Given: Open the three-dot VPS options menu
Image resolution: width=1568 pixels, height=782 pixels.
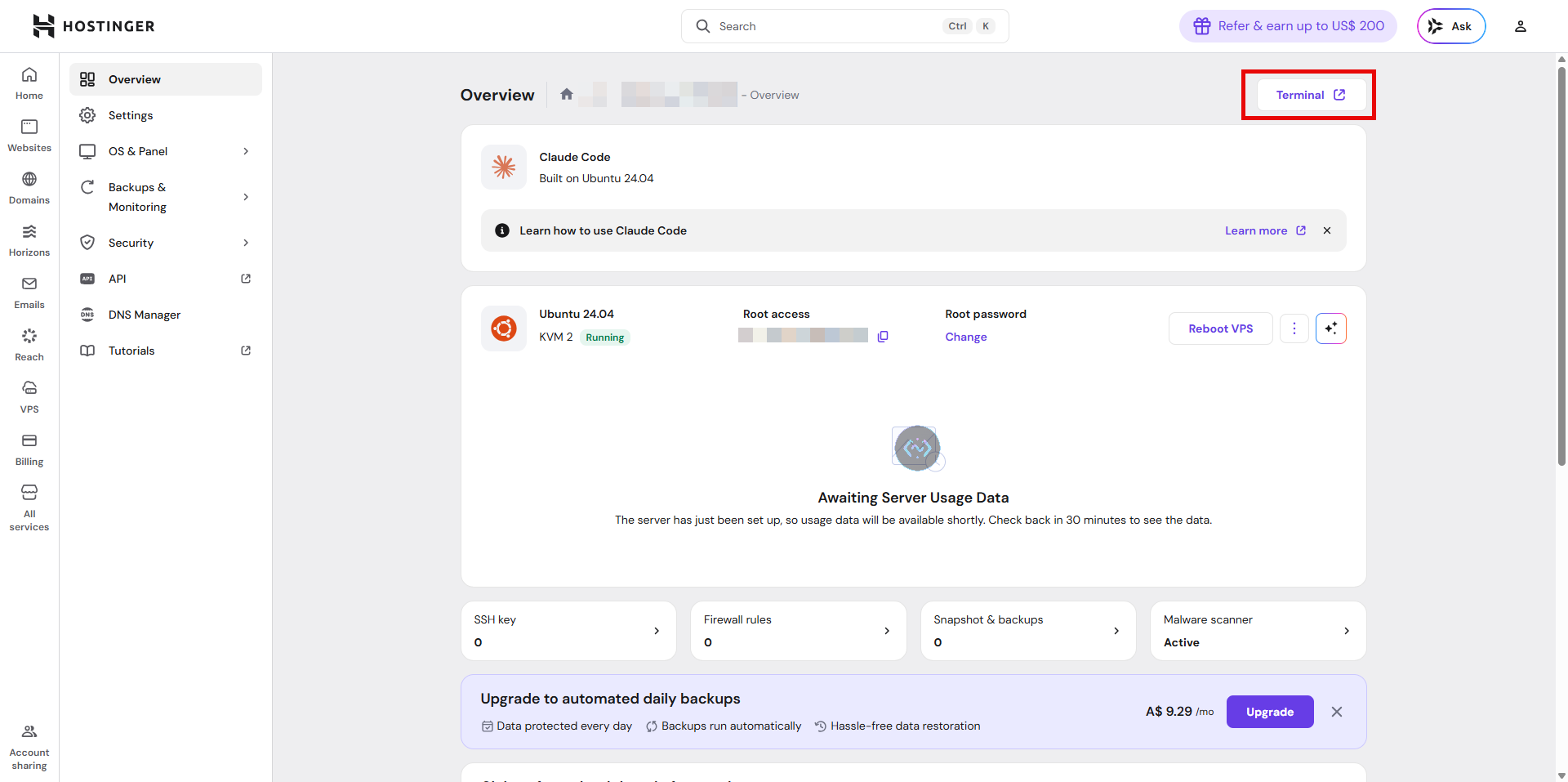Looking at the screenshot, I should 1294,328.
